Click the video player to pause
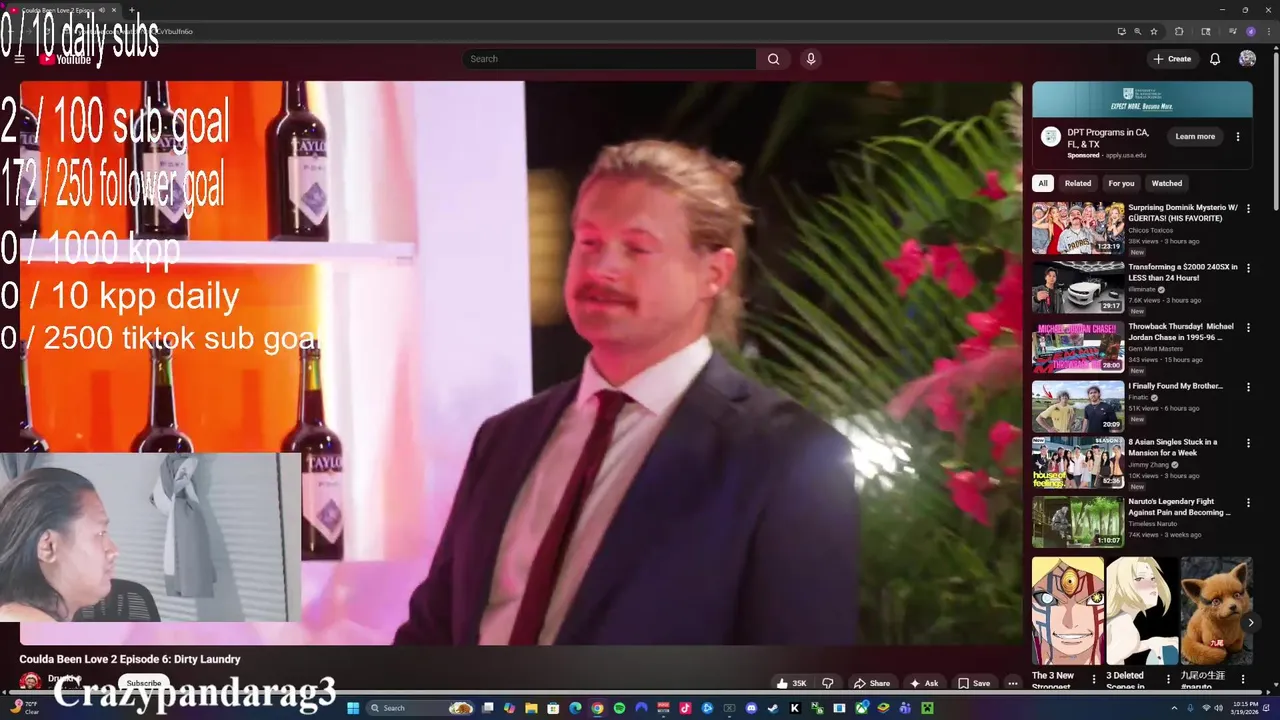This screenshot has width=1280, height=720. point(520,362)
